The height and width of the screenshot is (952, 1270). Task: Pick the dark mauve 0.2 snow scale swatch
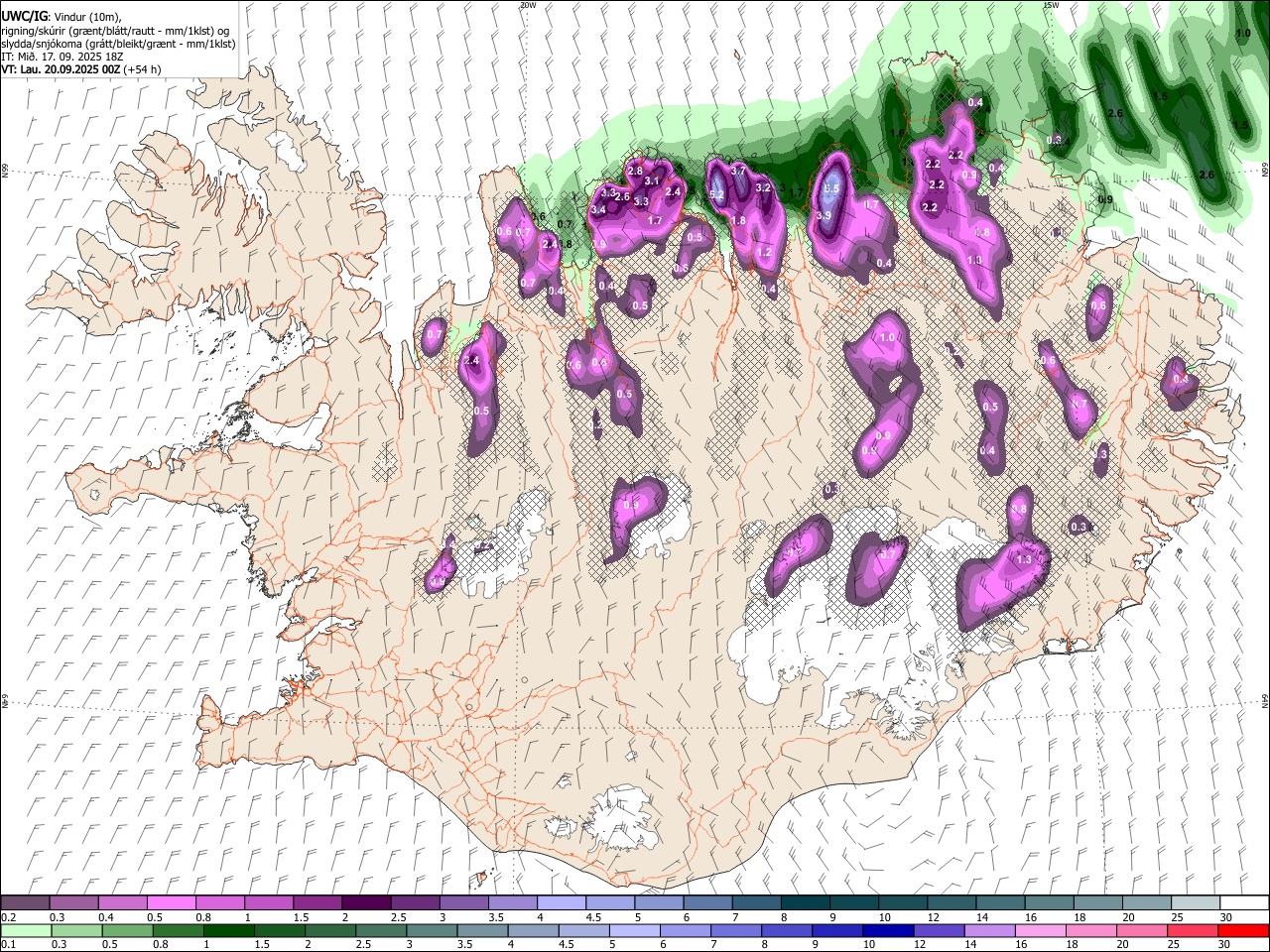pyautogui.click(x=25, y=903)
